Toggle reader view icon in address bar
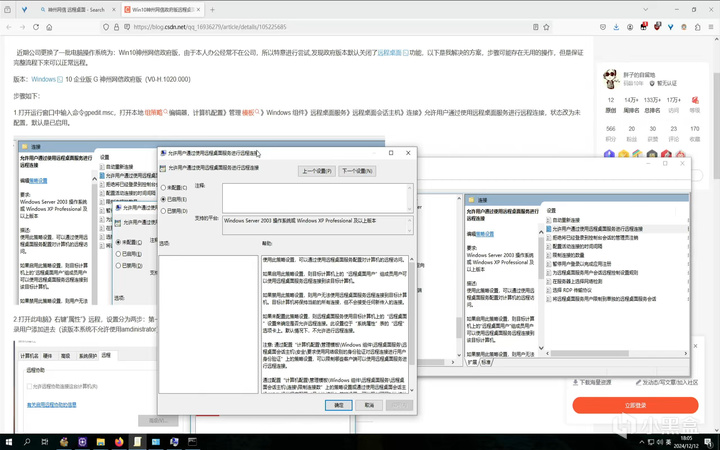The width and height of the screenshot is (720, 450). (535, 27)
